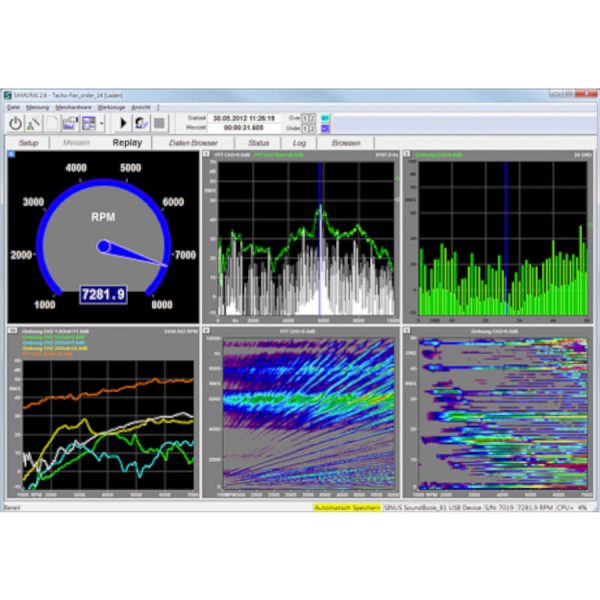Viewport: 600px width, 600px height.
Task: Click the cyan marker icon in toolbar
Action: (x=325, y=119)
